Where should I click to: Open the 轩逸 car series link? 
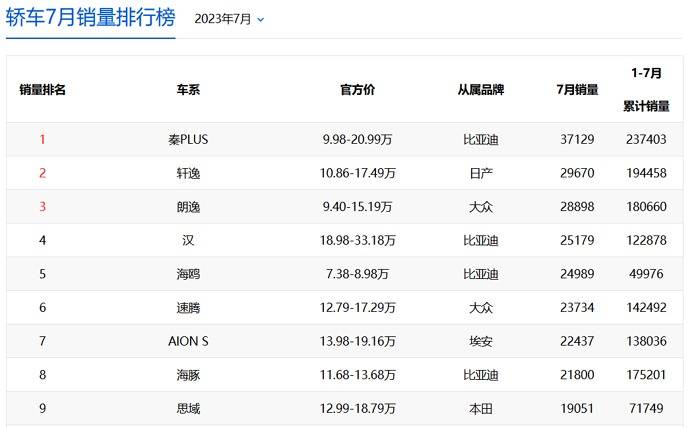coord(188,173)
